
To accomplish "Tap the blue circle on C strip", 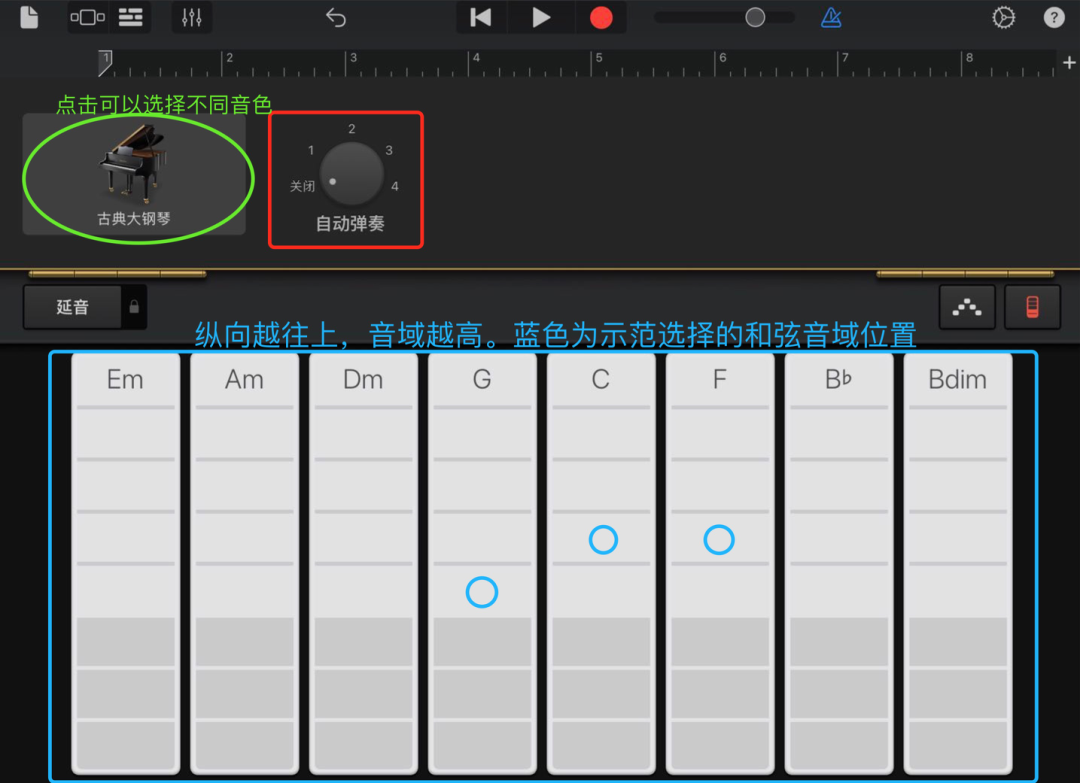I will click(x=603, y=540).
